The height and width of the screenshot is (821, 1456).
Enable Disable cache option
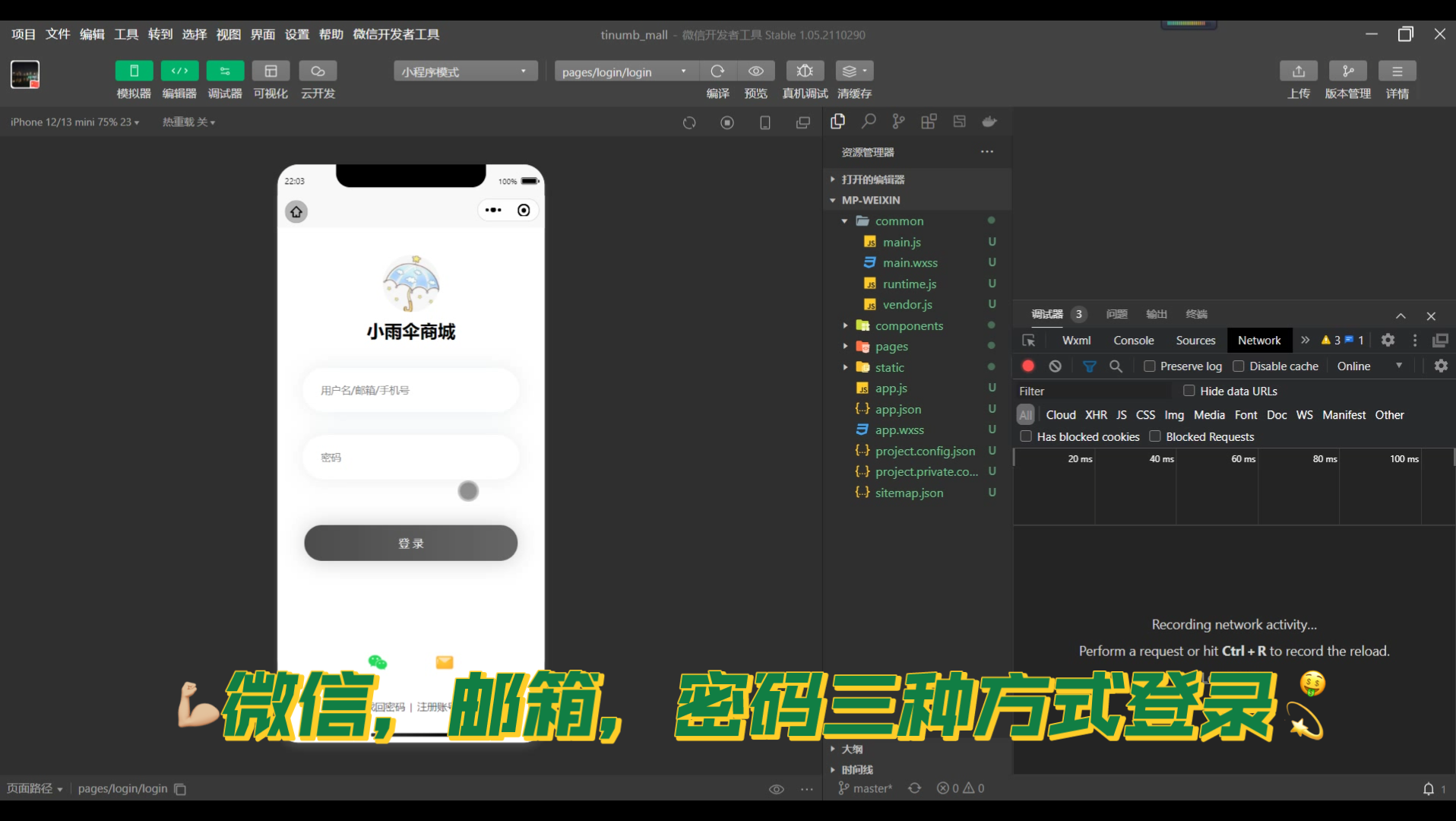pos(1239,366)
